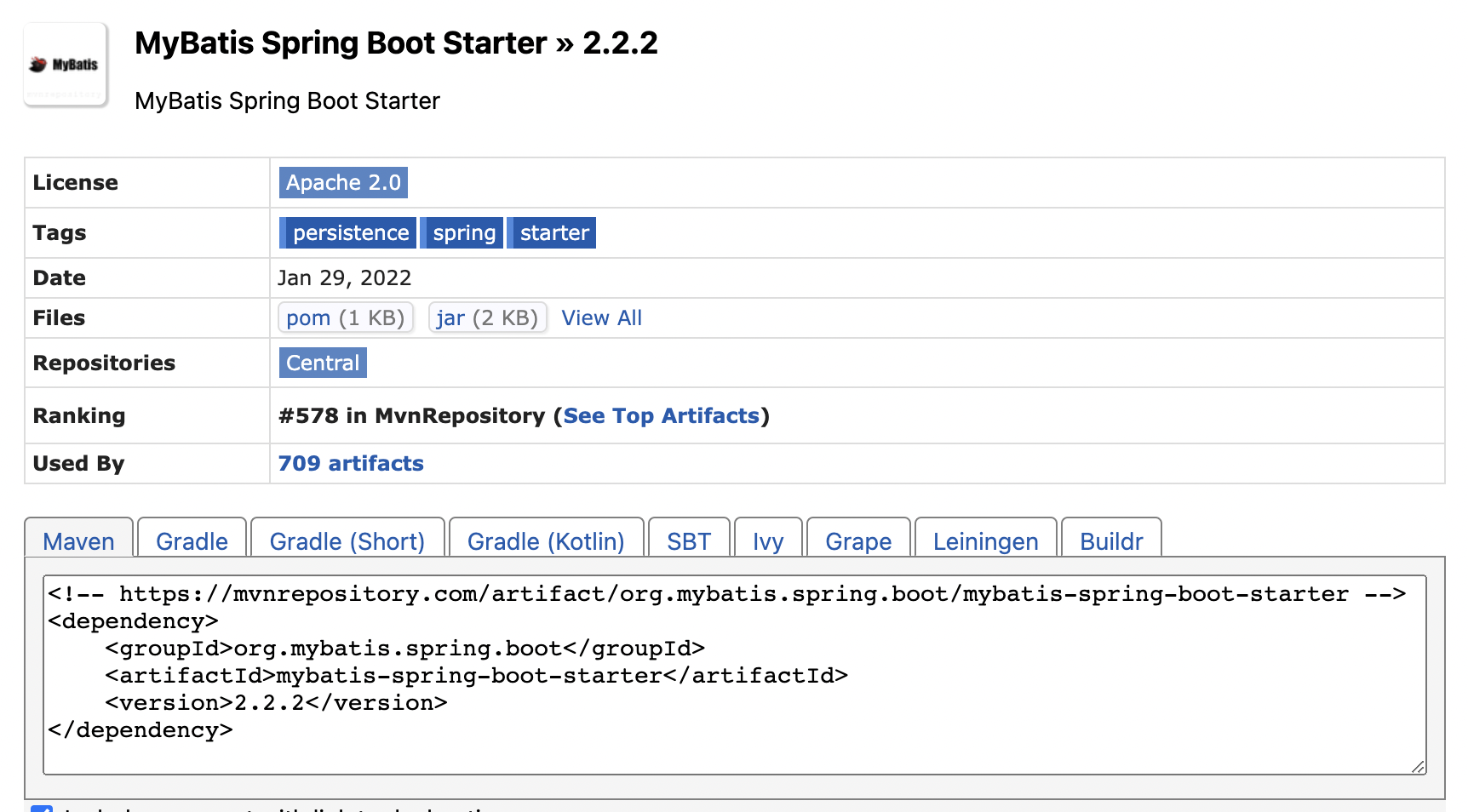This screenshot has height=812, width=1468.
Task: Click the page title MyBatis Spring Boot Starter » 2.2.2
Action: pyautogui.click(x=396, y=43)
